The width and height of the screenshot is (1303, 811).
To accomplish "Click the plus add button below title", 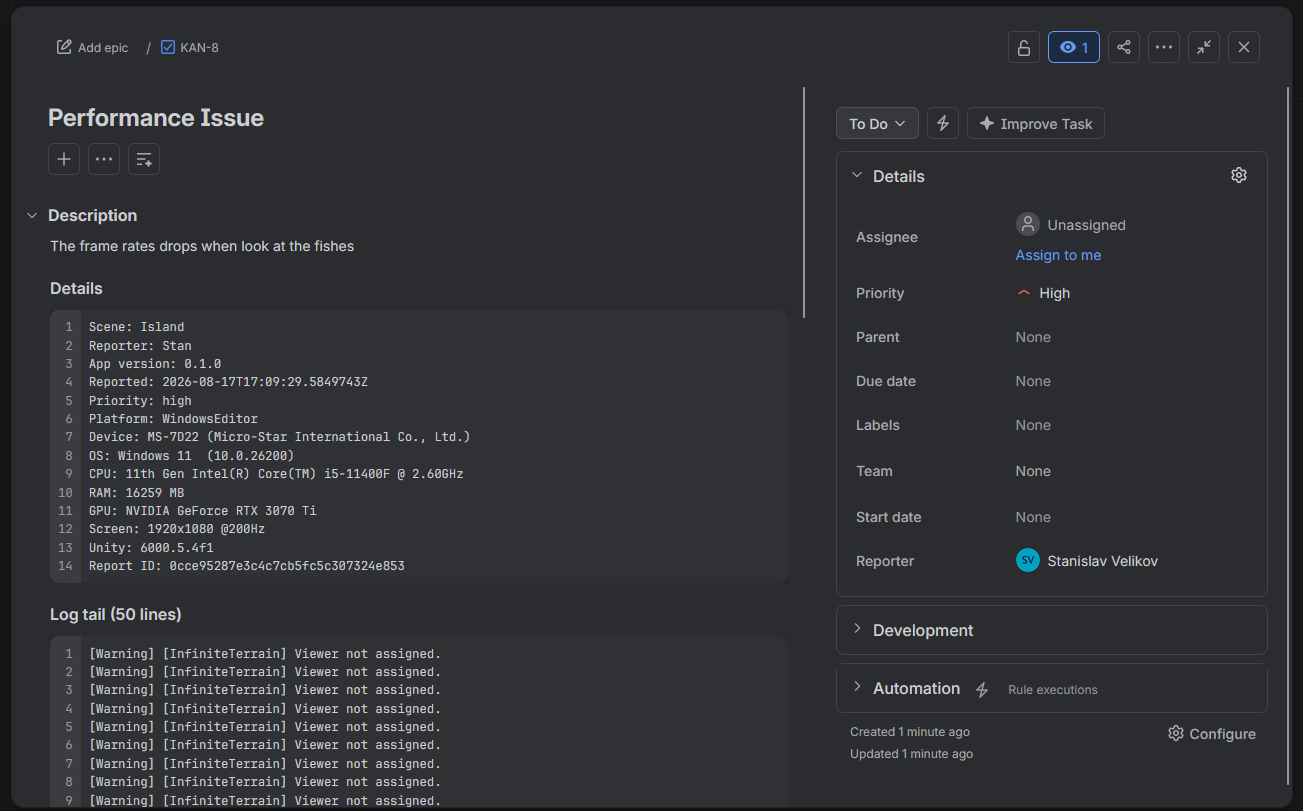I will point(64,159).
